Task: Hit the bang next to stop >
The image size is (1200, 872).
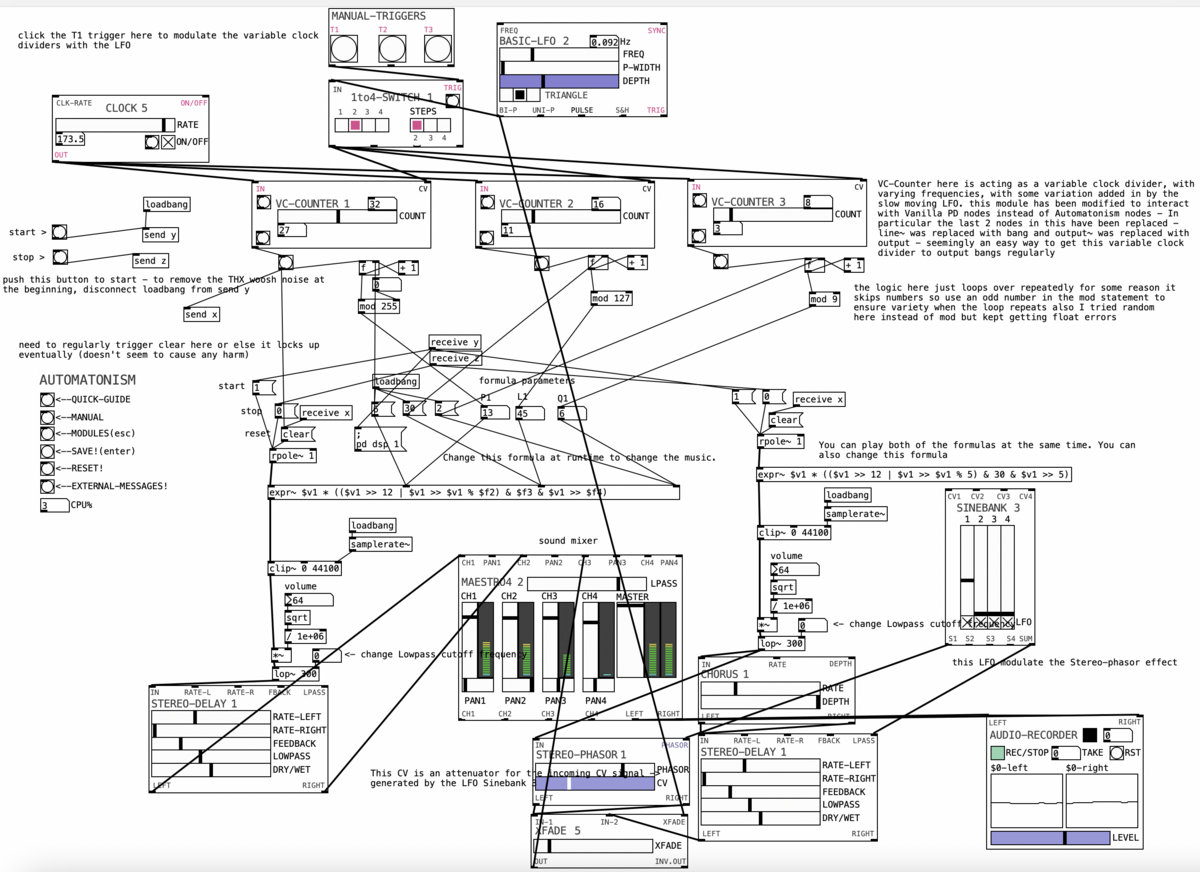Action: [x=60, y=257]
